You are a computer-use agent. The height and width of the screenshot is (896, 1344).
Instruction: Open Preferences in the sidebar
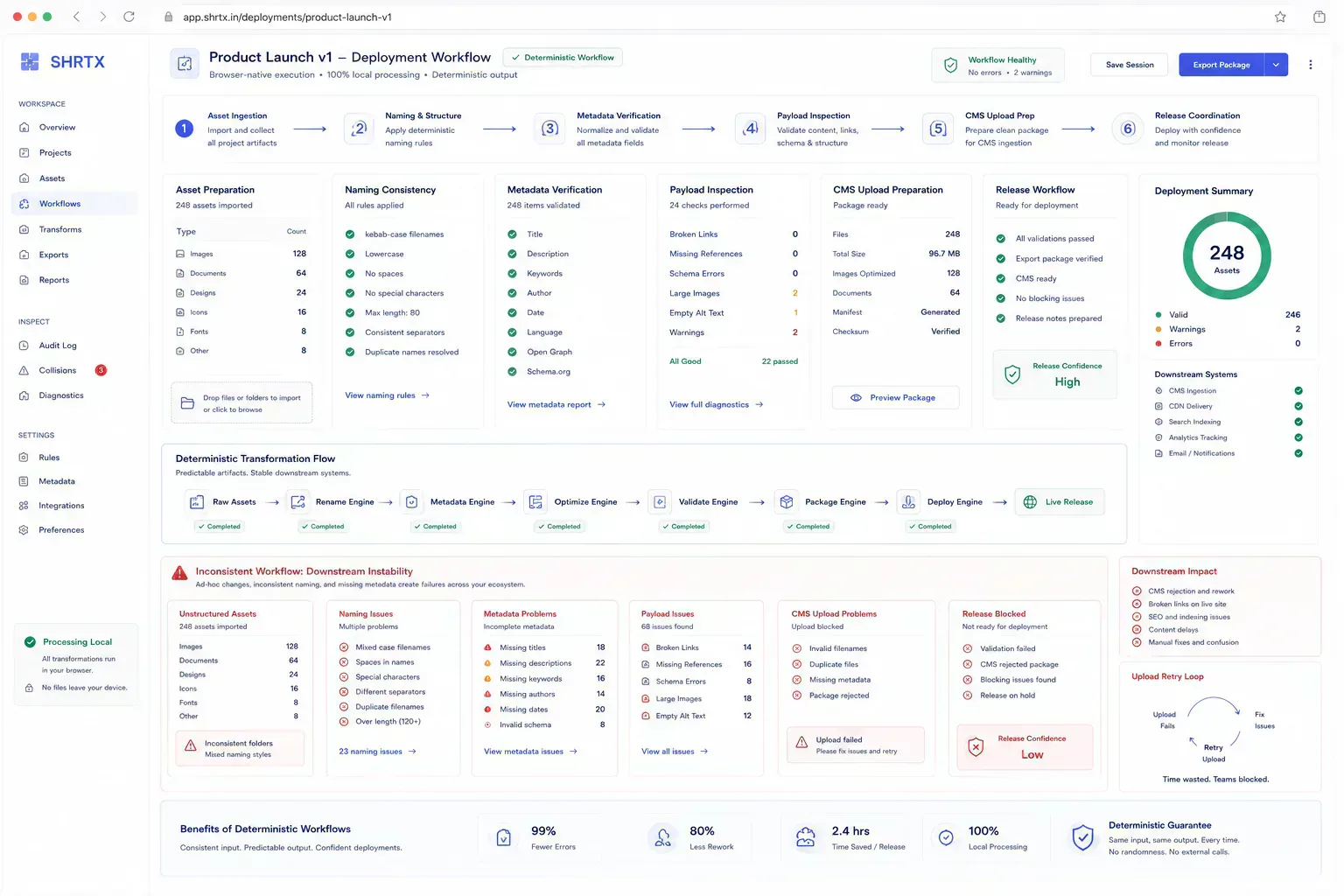pyautogui.click(x=61, y=530)
